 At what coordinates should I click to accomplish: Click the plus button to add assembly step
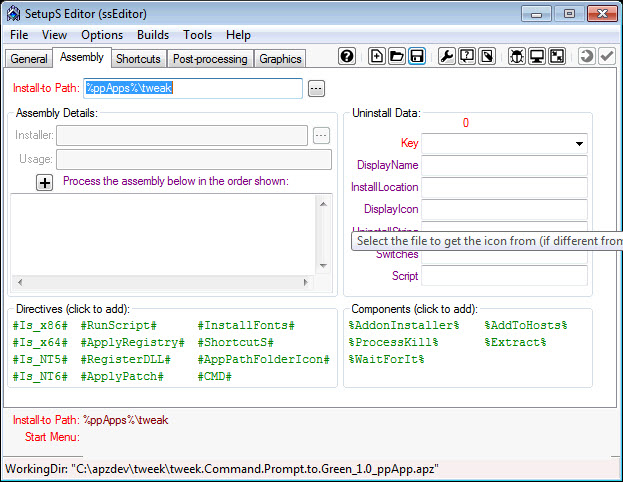(44, 183)
